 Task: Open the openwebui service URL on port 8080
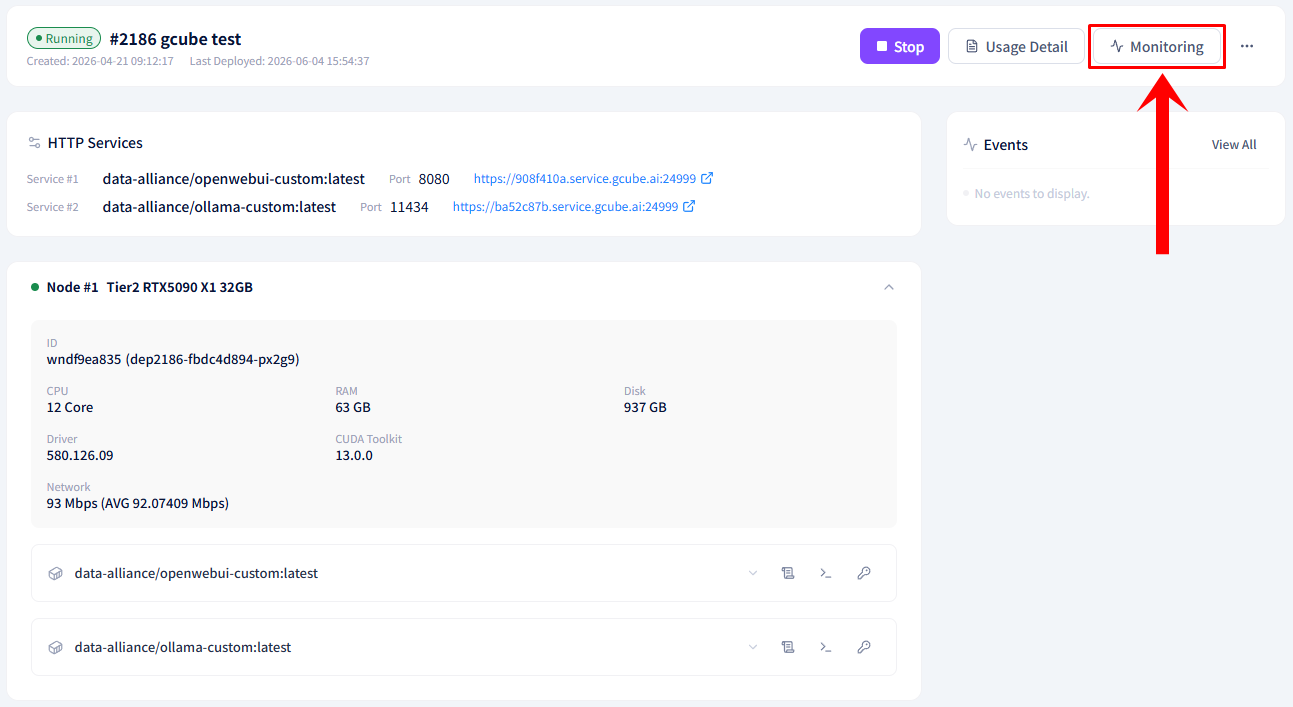click(584, 179)
